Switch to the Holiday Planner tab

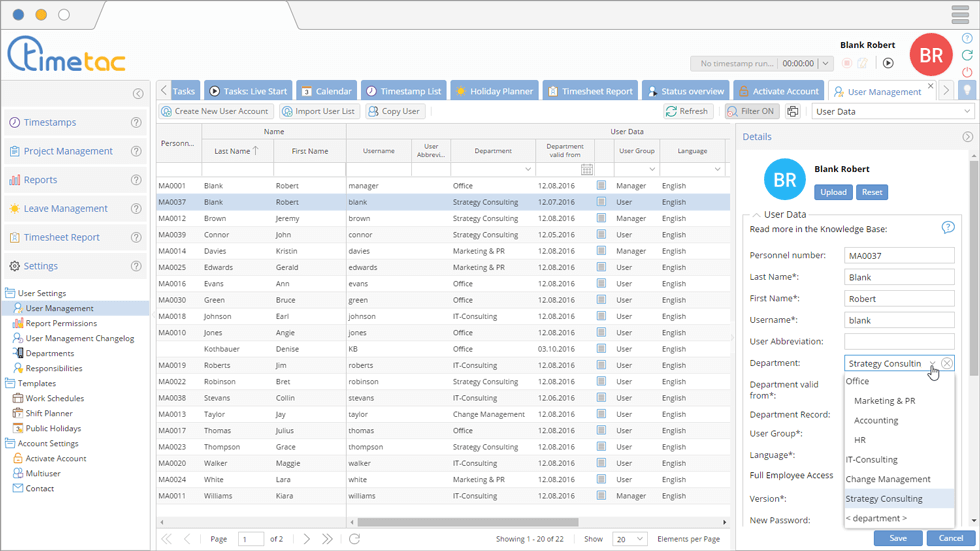tap(494, 91)
